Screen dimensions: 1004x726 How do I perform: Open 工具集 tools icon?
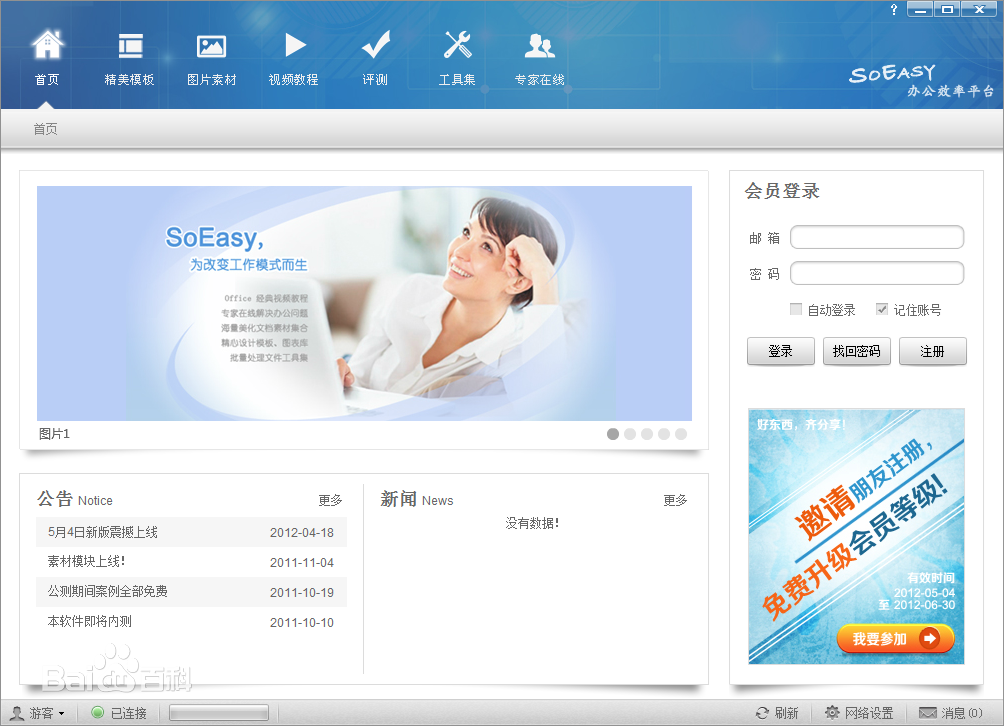pyautogui.click(x=457, y=45)
